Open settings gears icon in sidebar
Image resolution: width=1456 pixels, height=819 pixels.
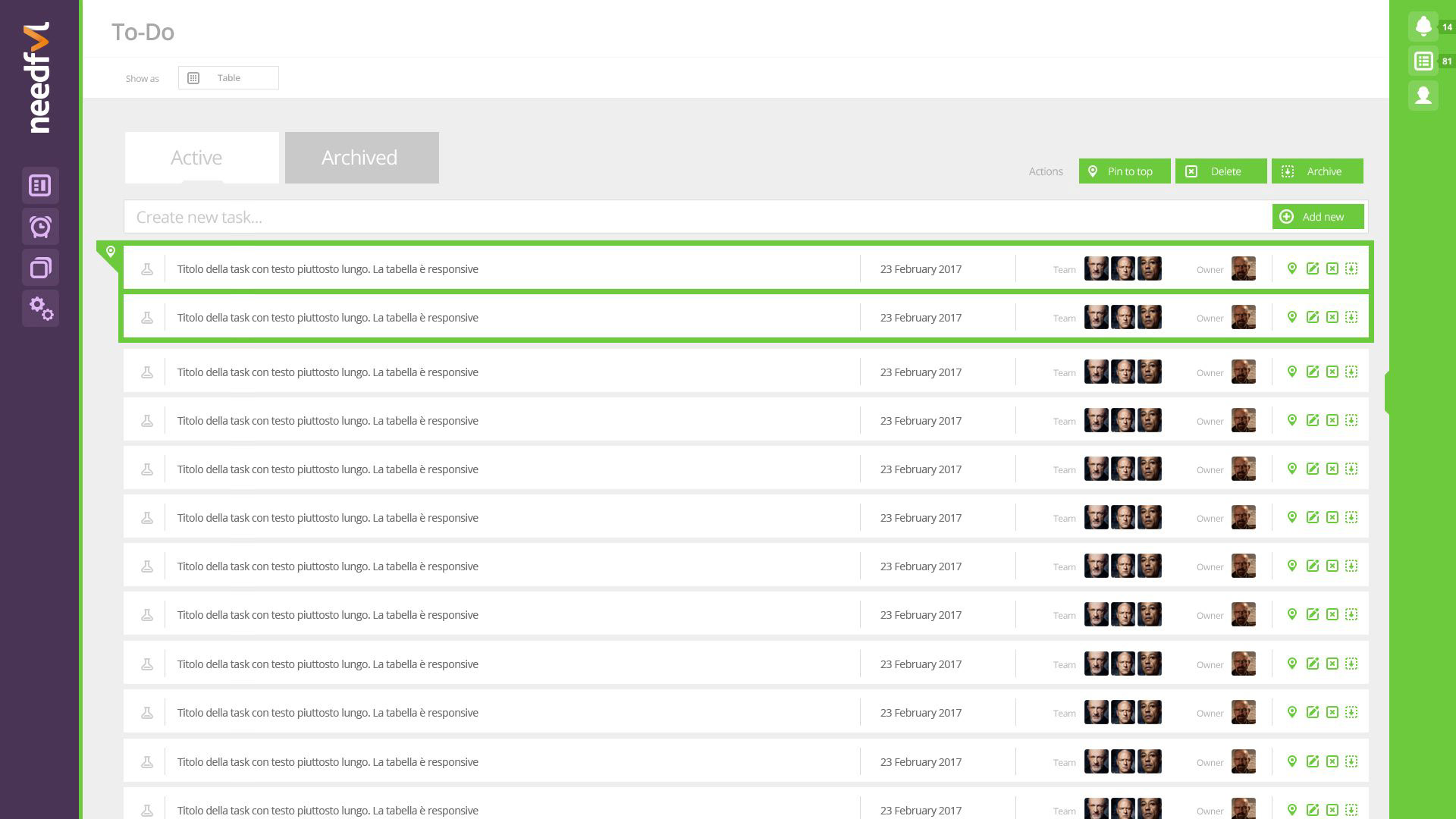click(x=40, y=308)
